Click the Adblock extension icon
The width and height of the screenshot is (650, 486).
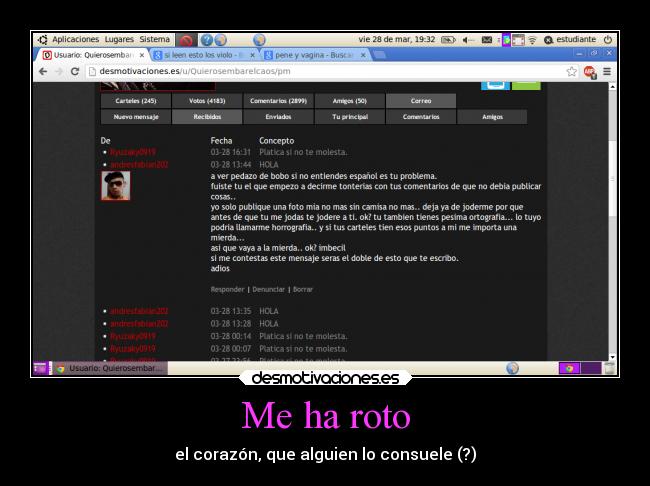[x=589, y=72]
